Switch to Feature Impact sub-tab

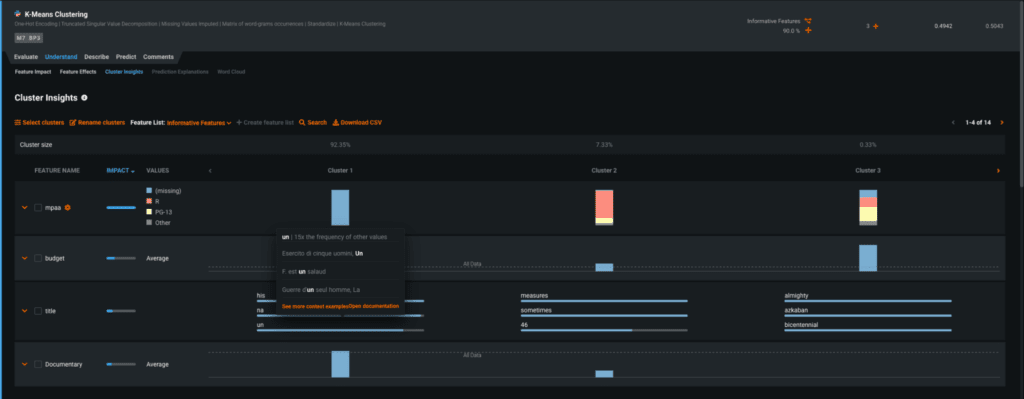pos(33,72)
